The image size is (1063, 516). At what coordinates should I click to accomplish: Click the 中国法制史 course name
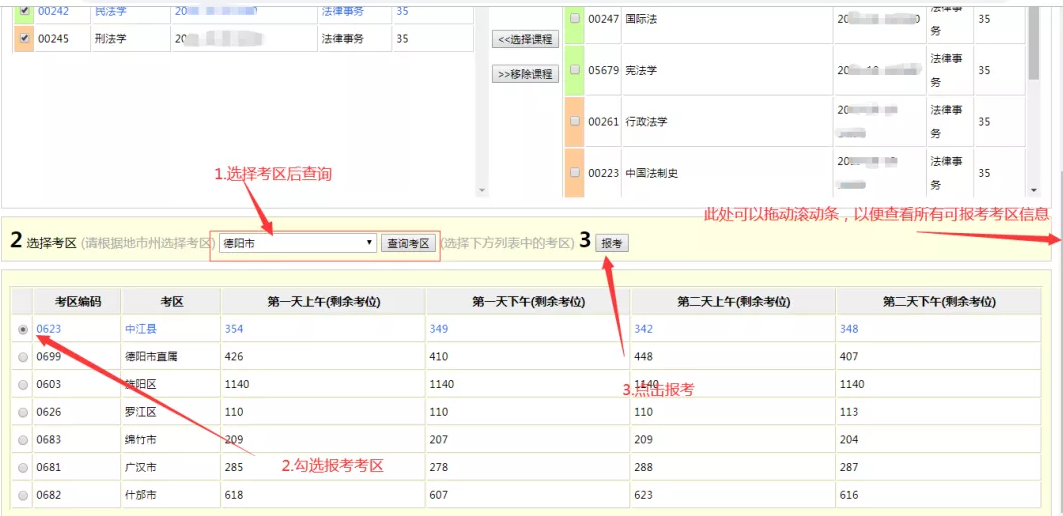click(x=651, y=173)
